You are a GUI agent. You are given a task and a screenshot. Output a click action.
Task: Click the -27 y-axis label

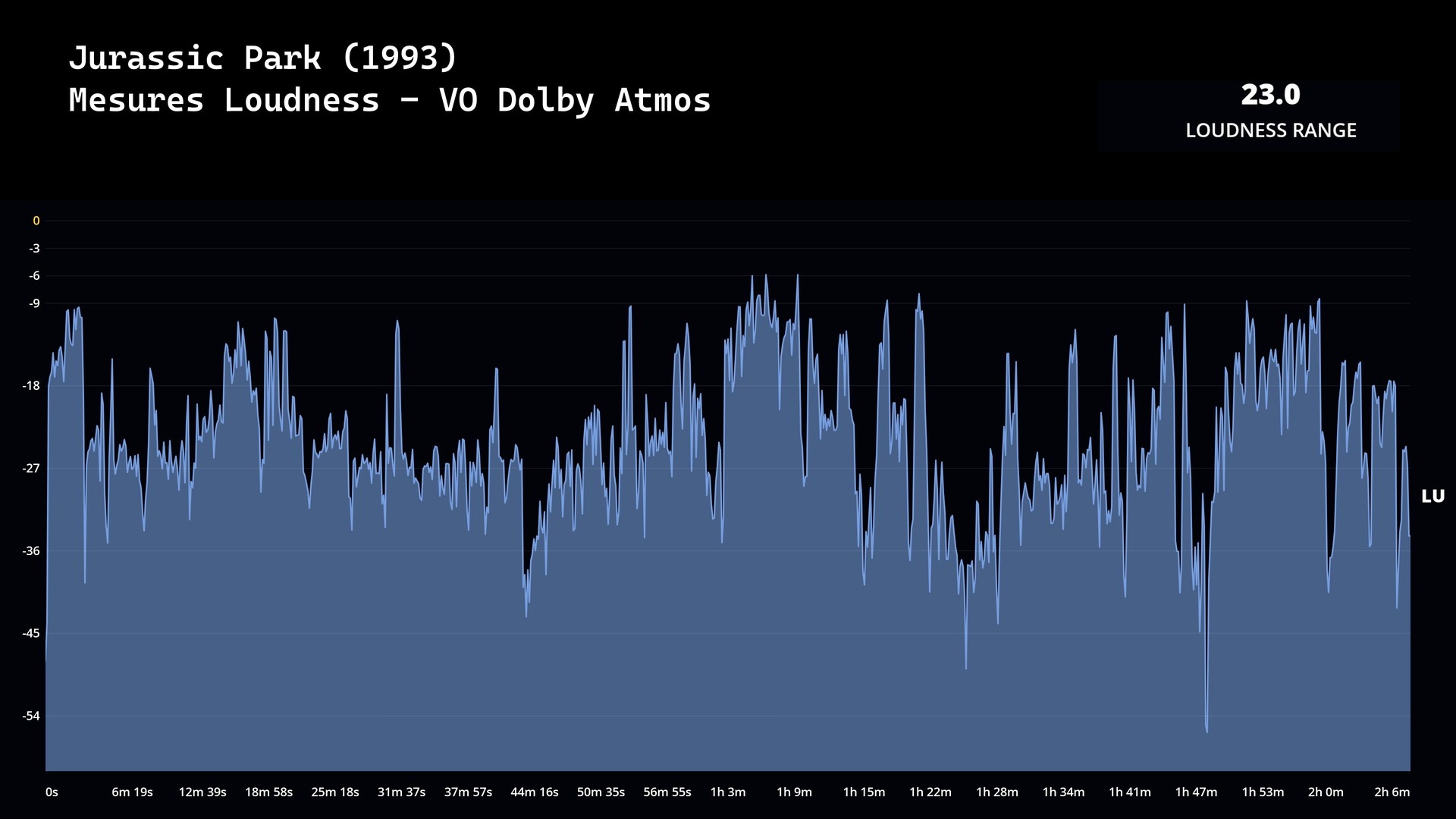click(x=32, y=469)
